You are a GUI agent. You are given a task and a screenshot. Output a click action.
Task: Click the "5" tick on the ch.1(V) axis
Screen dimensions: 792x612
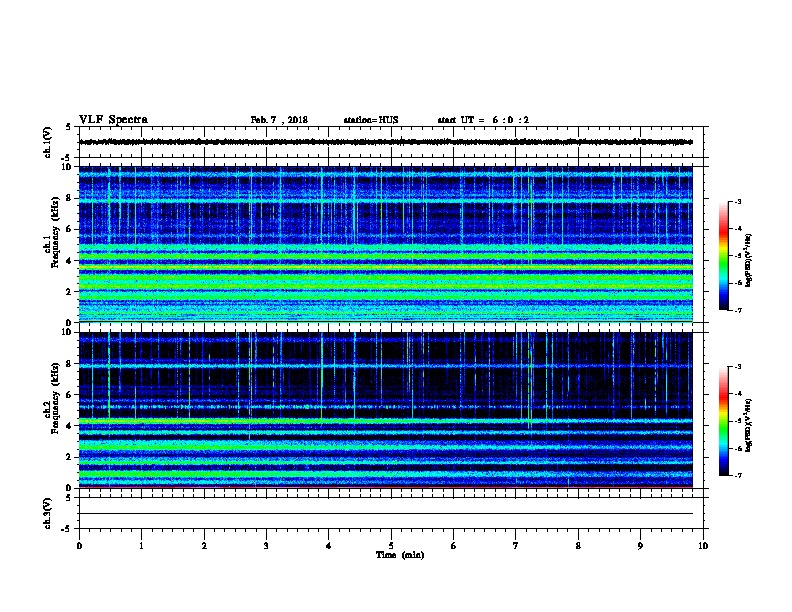tap(69, 127)
